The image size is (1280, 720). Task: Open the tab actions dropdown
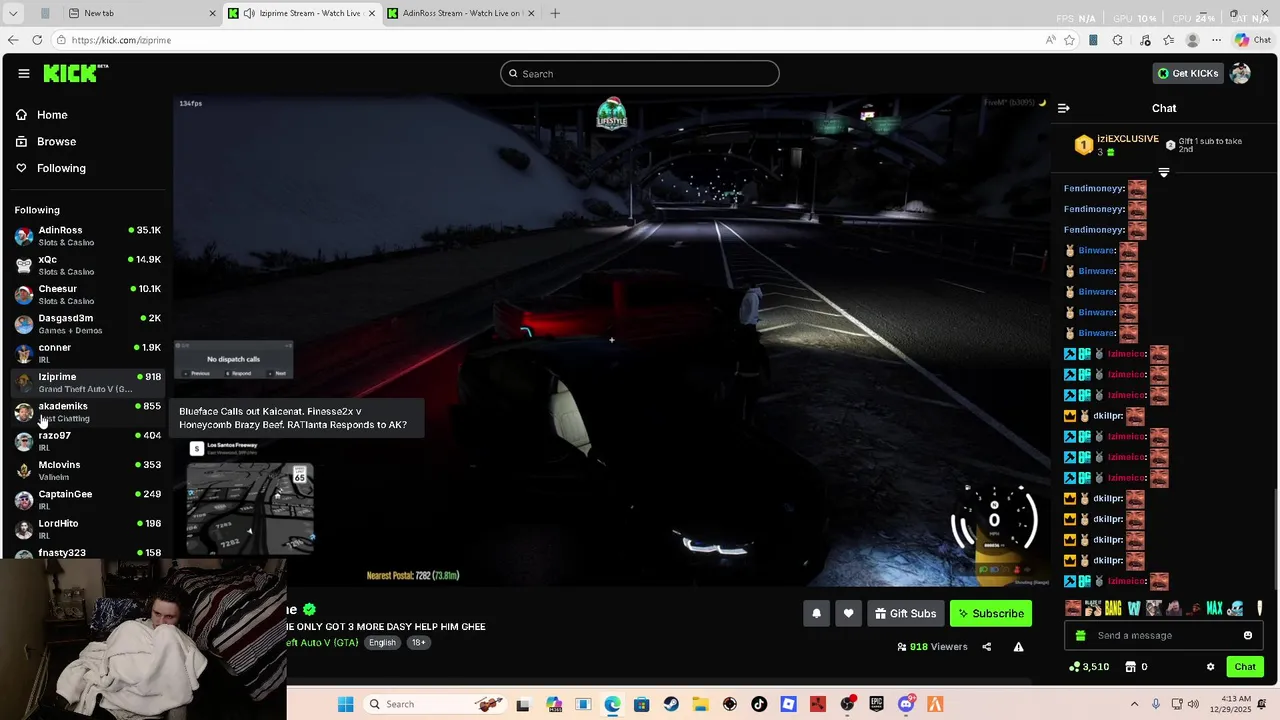coord(13,13)
